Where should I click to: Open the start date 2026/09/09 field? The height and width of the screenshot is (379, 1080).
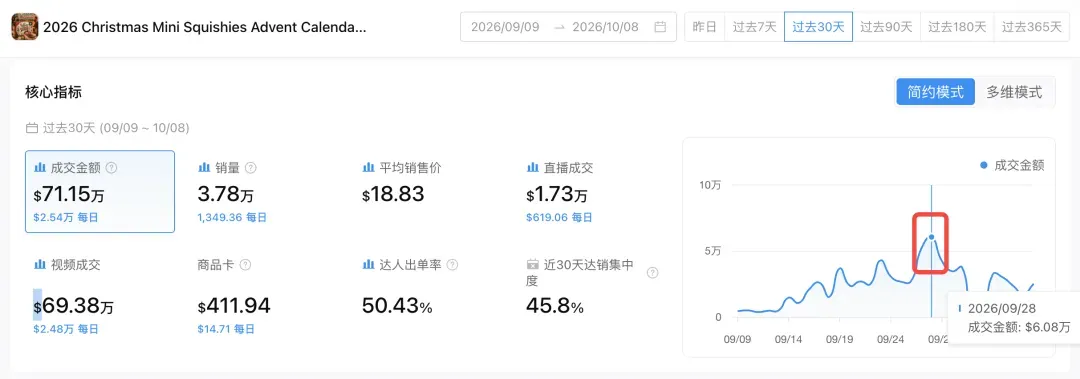pyautogui.click(x=505, y=28)
